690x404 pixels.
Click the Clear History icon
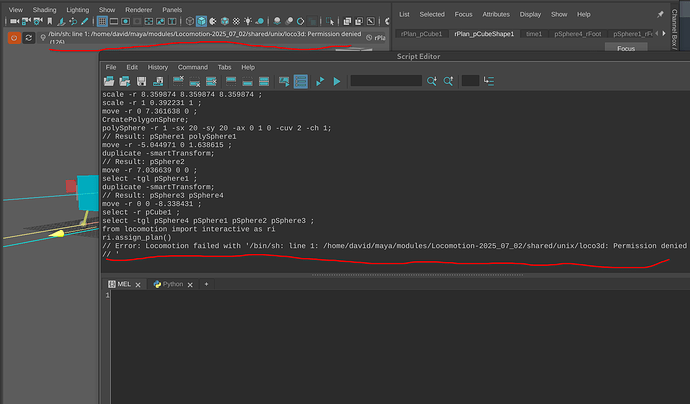click(178, 81)
